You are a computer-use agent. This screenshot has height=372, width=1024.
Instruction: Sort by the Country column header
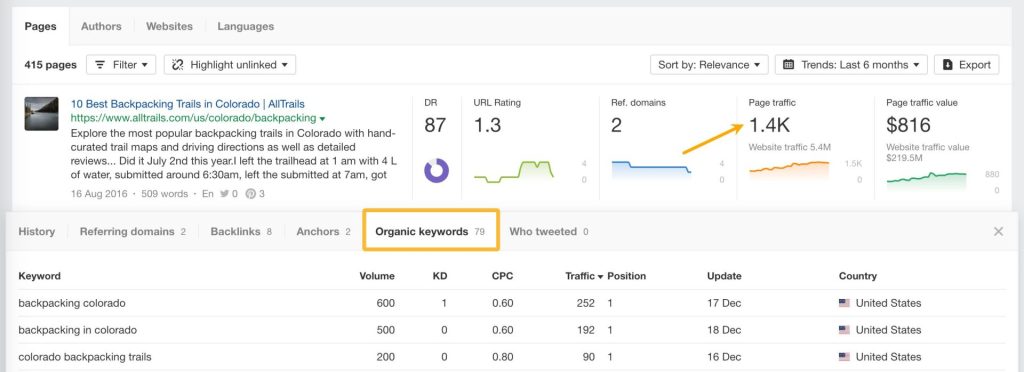coord(857,276)
